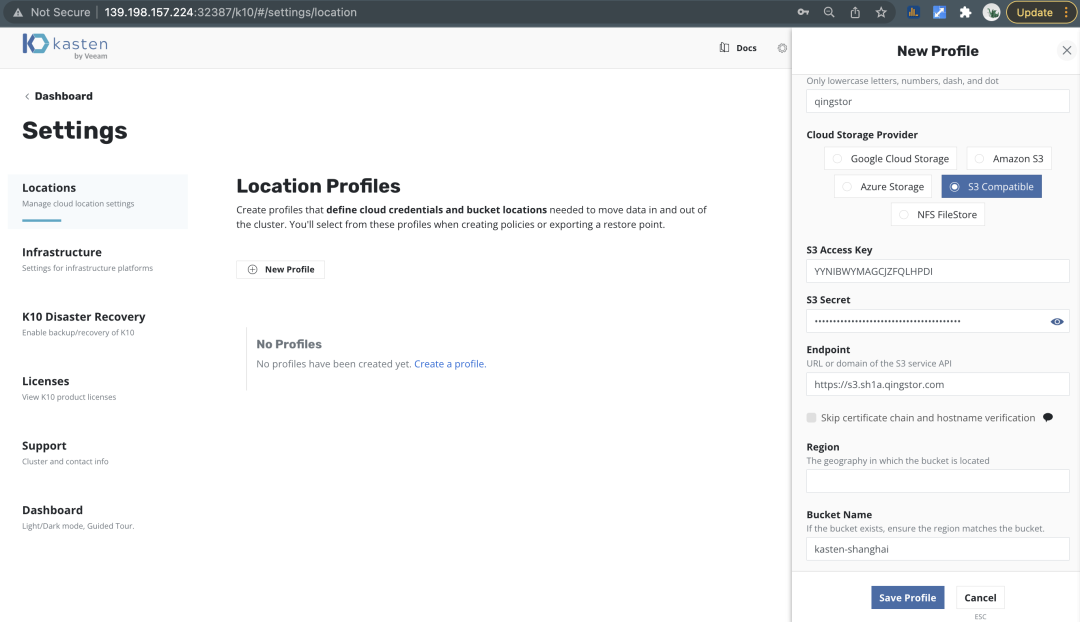
Task: Click the Endpoint URL field
Action: pos(937,384)
